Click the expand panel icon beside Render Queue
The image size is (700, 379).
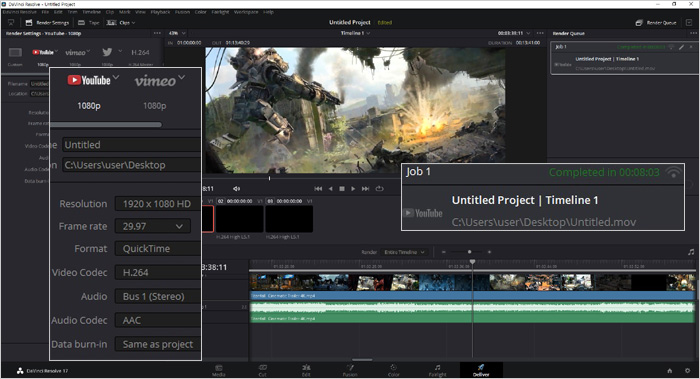(689, 22)
